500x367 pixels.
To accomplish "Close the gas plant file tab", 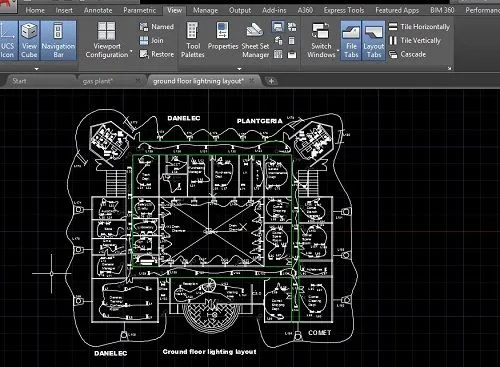I will pos(138,80).
